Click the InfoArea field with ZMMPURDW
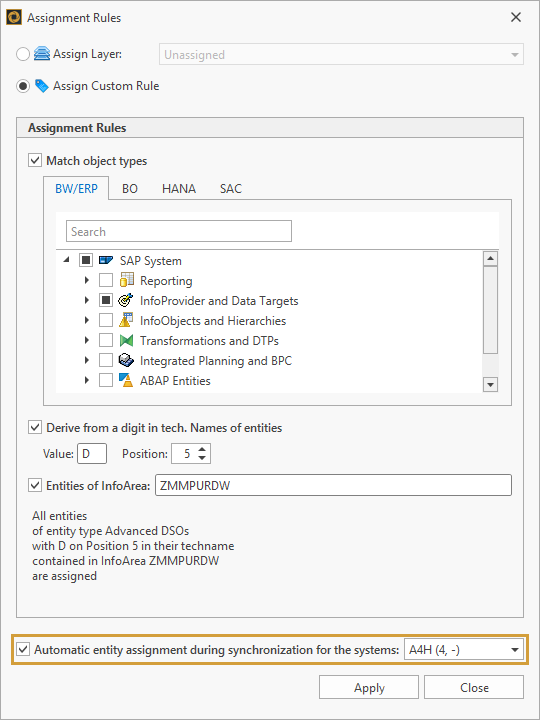 point(333,485)
